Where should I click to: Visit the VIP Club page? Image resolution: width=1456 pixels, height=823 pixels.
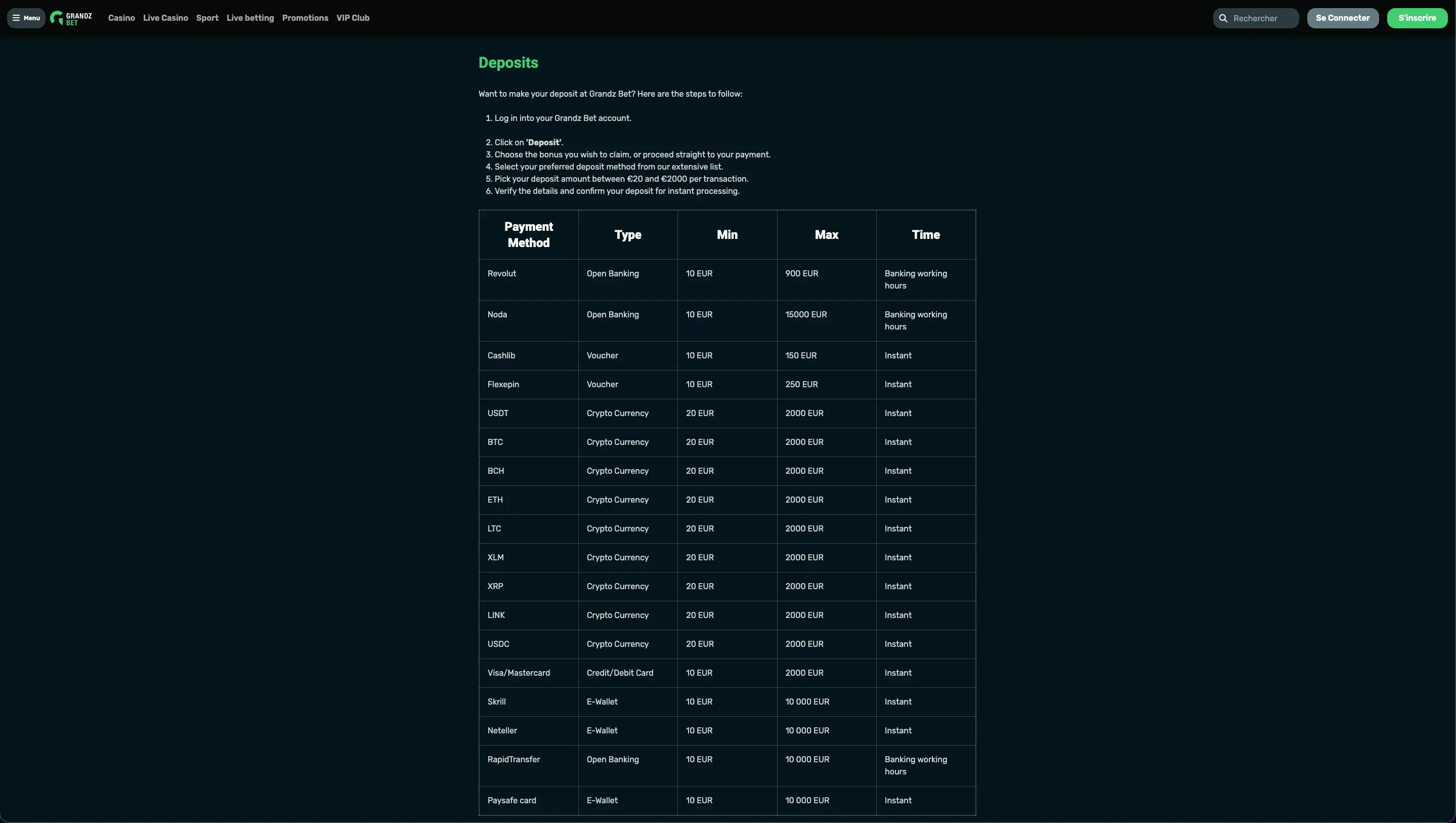pyautogui.click(x=353, y=18)
